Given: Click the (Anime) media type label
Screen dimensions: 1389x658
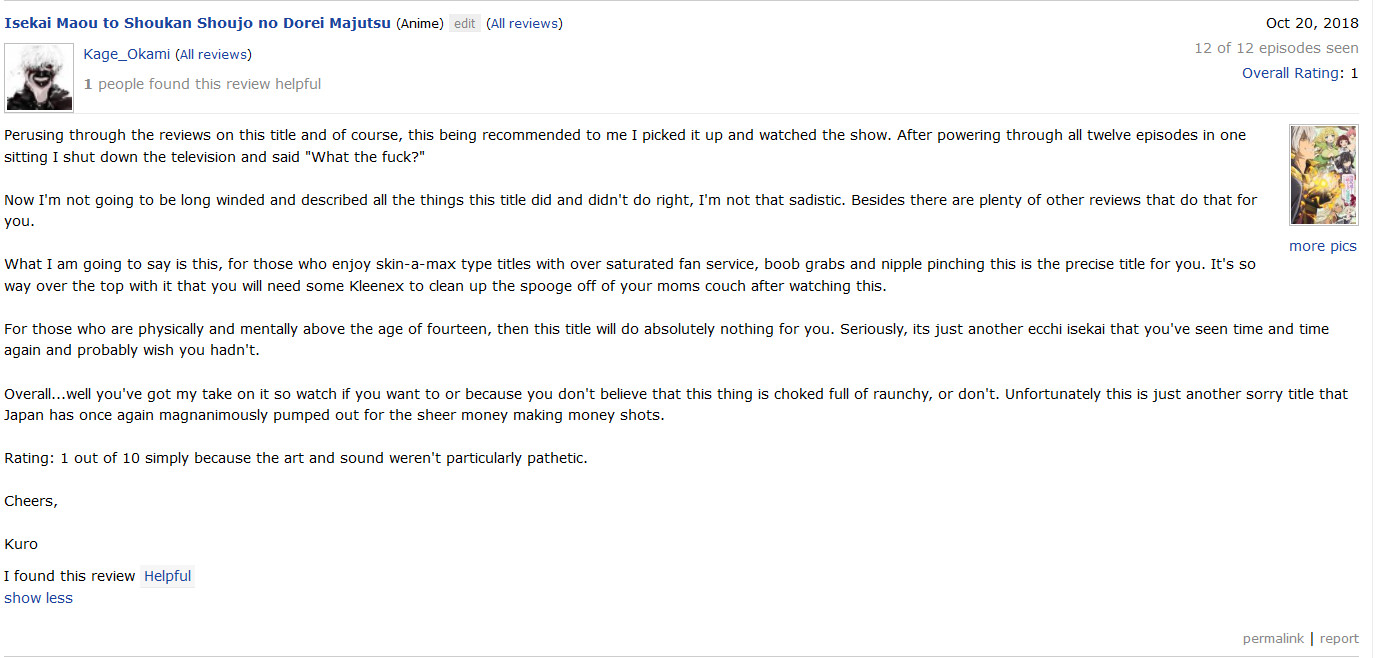Looking at the screenshot, I should [x=420, y=24].
